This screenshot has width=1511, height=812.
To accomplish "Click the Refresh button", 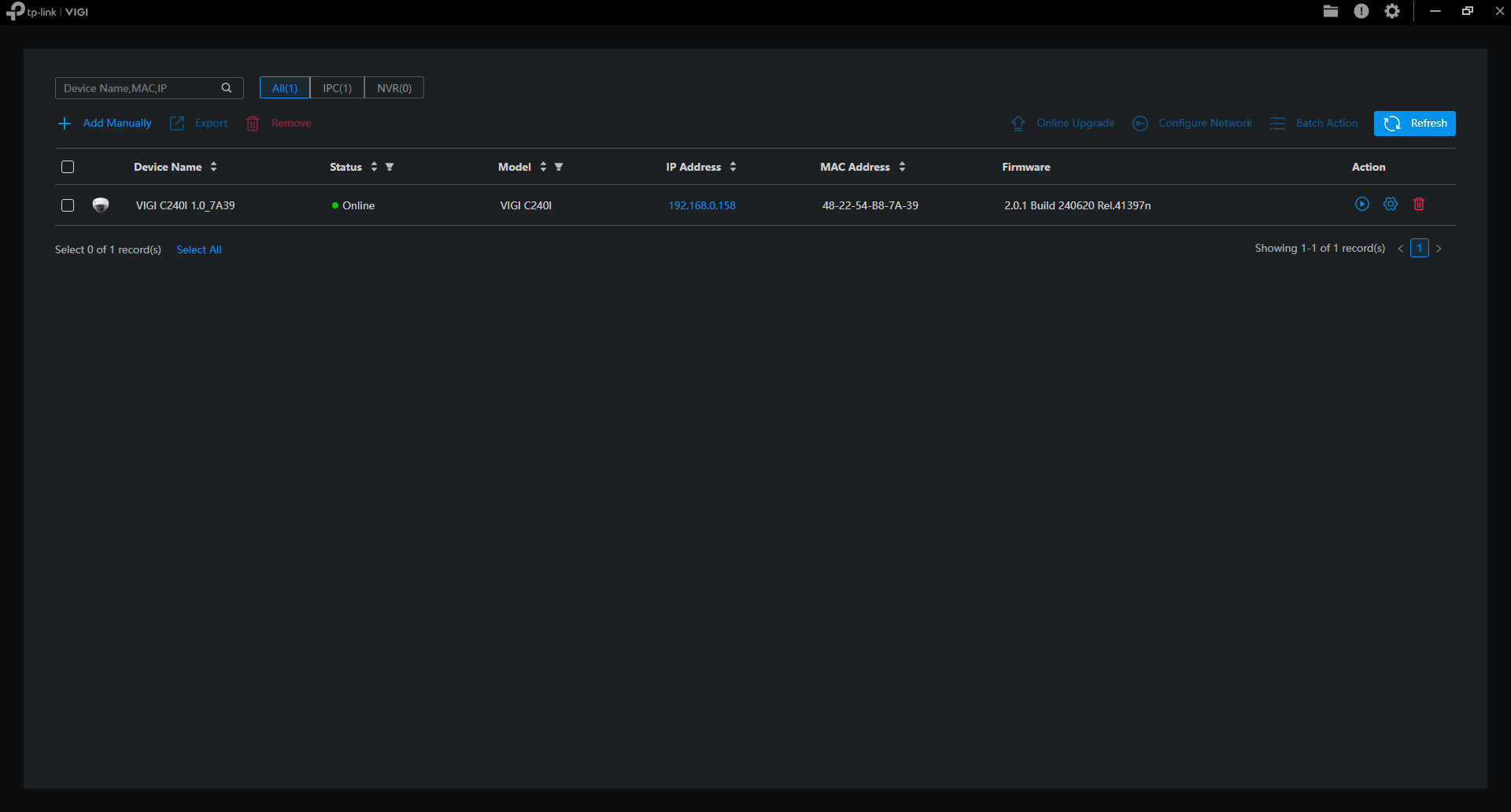I will (1414, 124).
